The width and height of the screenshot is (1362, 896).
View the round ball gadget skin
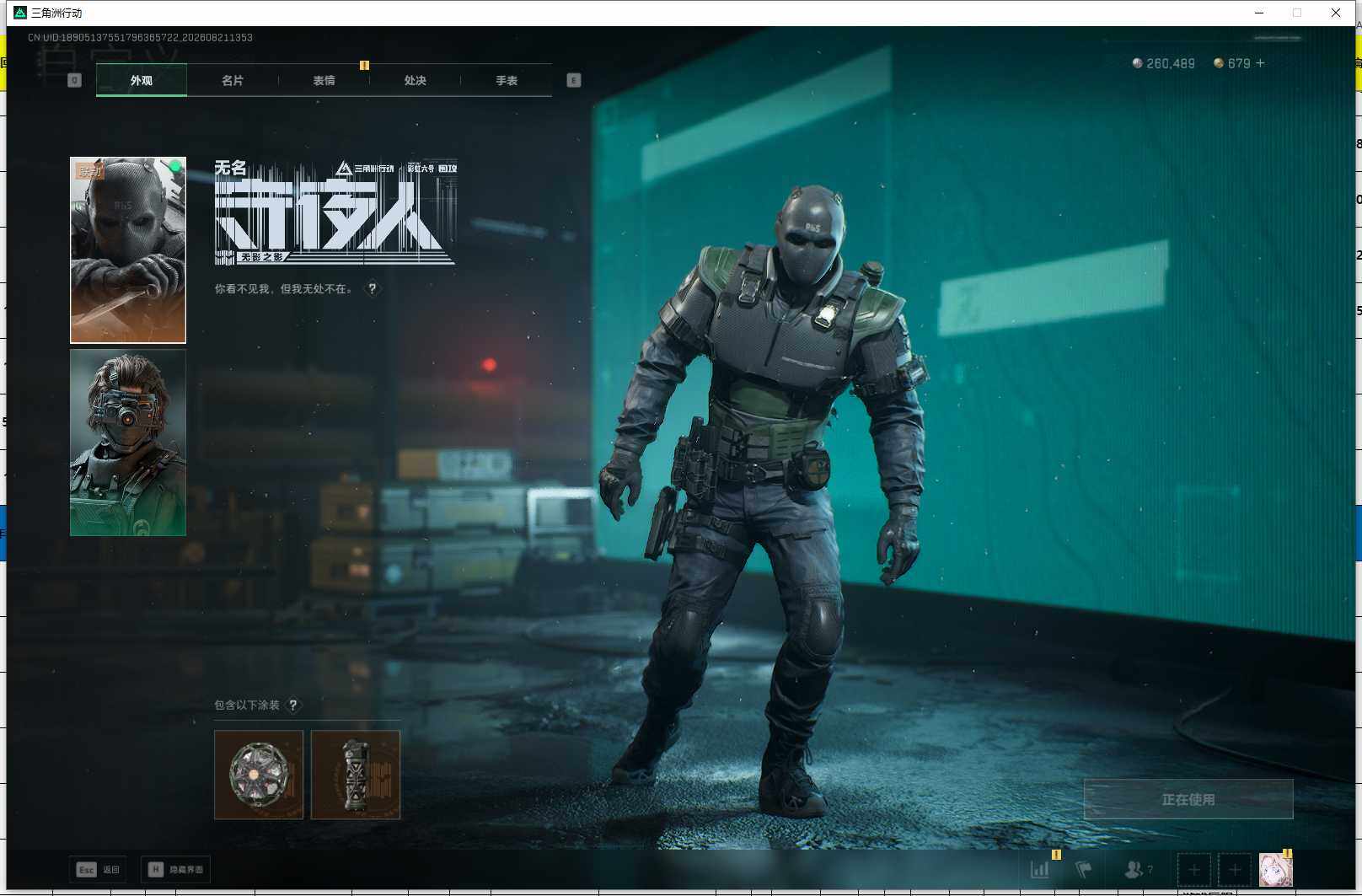(x=259, y=775)
